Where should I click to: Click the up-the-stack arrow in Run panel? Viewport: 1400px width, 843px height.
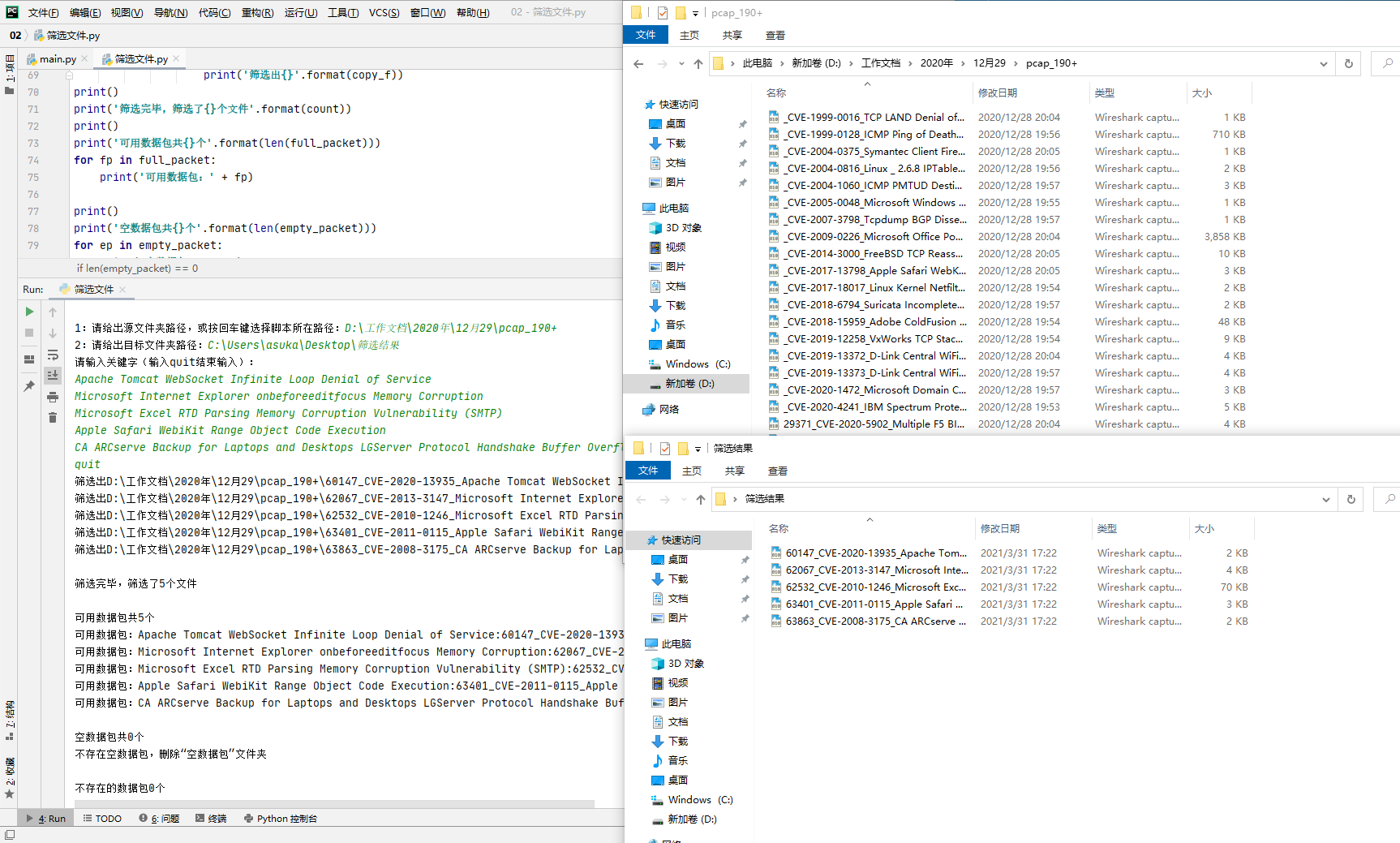pos(53,312)
